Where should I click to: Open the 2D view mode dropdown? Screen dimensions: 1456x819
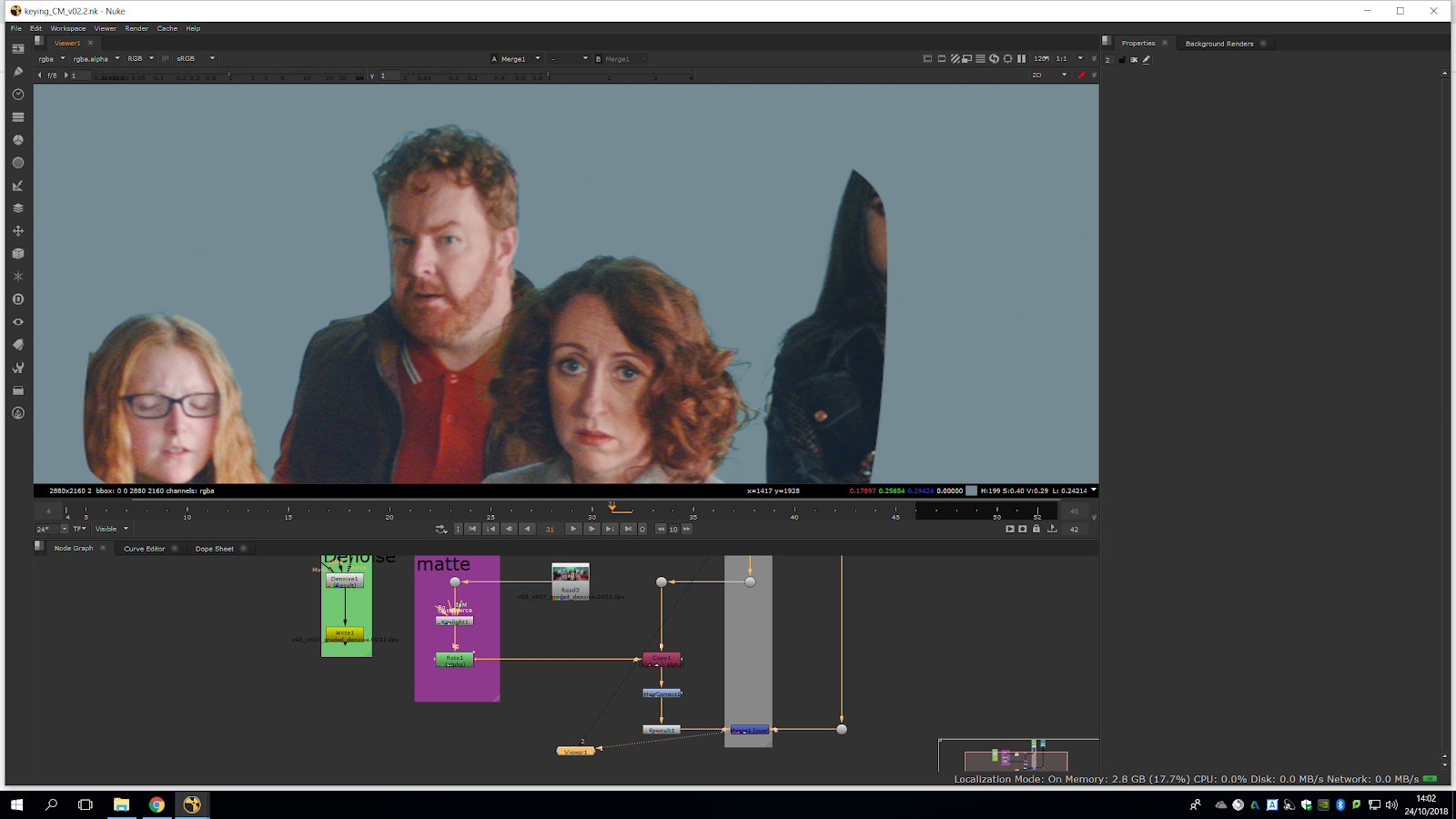coord(1048,76)
